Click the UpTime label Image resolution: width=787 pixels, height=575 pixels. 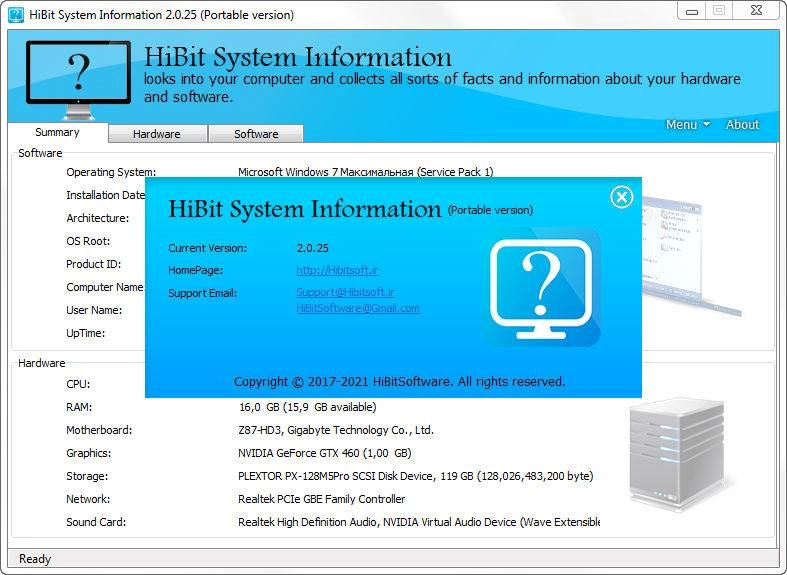click(x=85, y=334)
